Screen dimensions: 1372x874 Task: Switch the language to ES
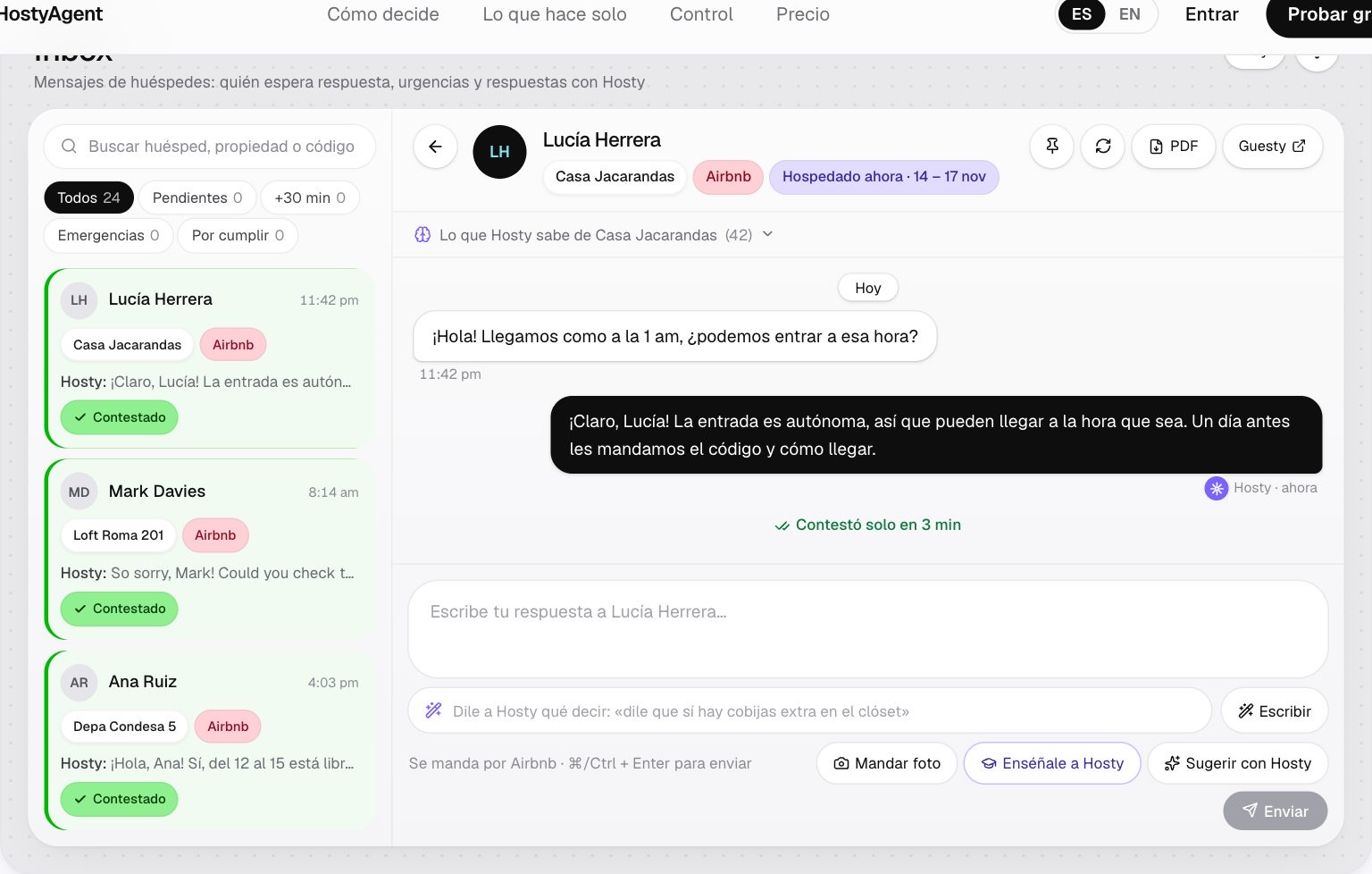(x=1082, y=14)
